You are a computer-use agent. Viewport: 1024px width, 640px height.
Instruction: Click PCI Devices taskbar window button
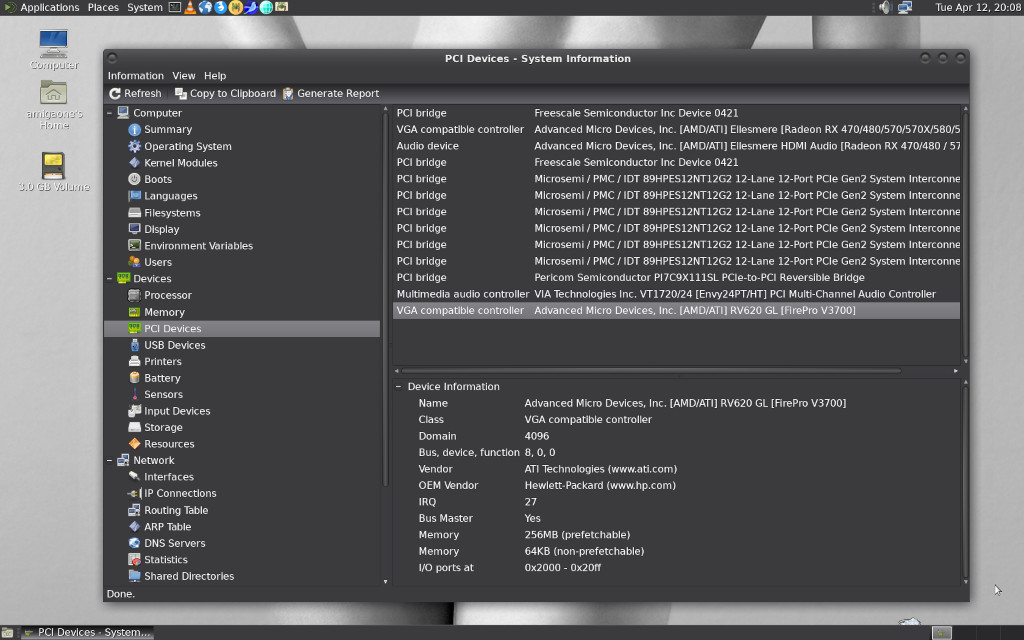pos(86,632)
